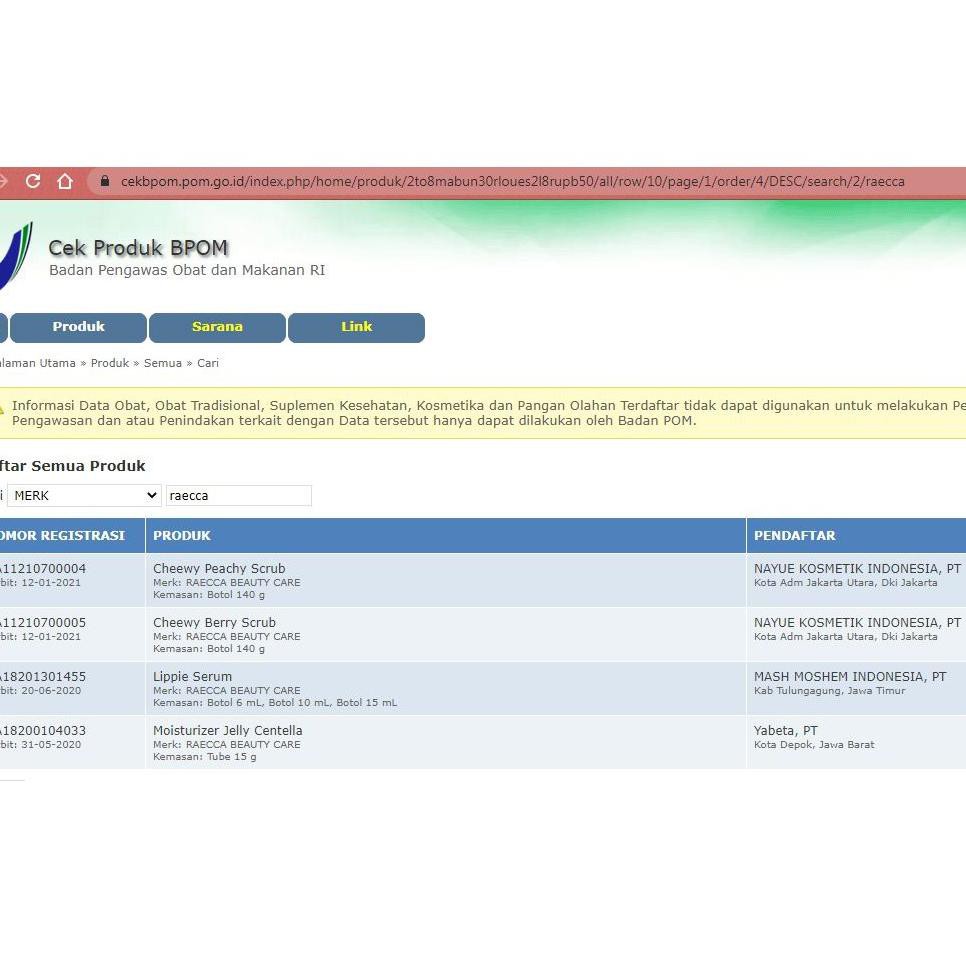Screen dimensions: 966x966
Task: Follow the Cari breadcrumb link
Action: click(208, 363)
